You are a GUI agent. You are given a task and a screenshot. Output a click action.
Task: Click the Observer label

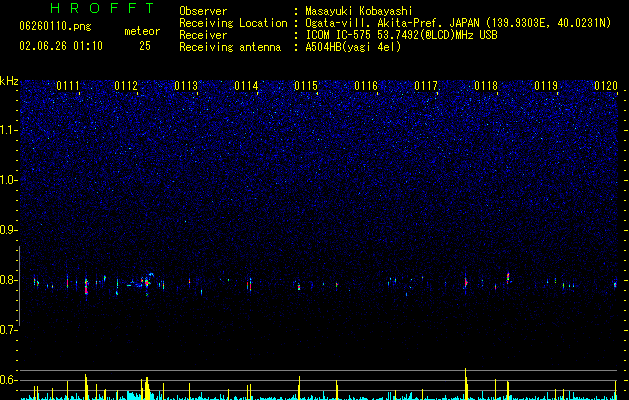pos(203,11)
